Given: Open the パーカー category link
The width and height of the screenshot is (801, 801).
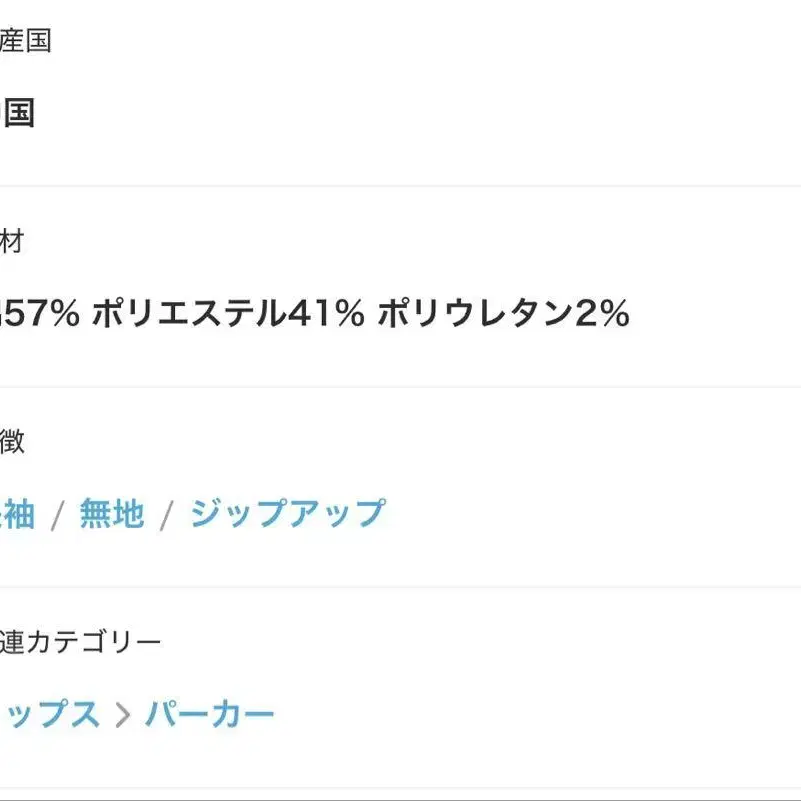Looking at the screenshot, I should tap(210, 715).
